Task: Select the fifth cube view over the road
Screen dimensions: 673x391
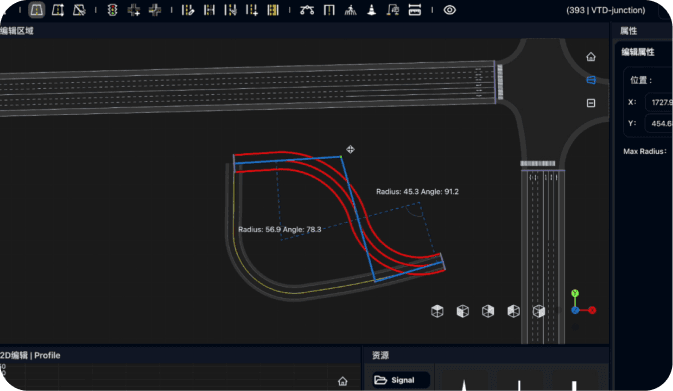Action: click(539, 311)
